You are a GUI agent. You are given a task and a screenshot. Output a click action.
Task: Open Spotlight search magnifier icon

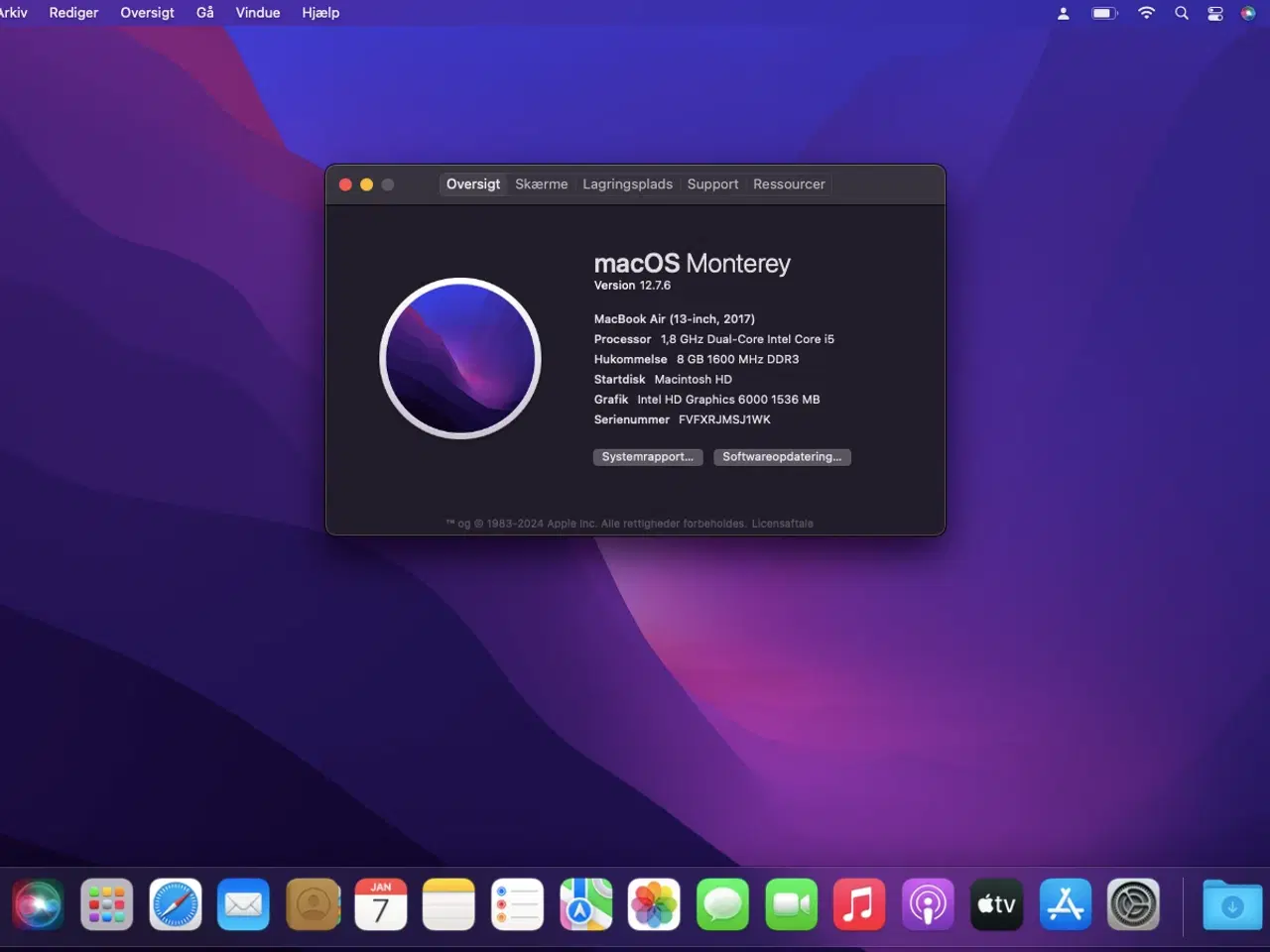point(1181,13)
